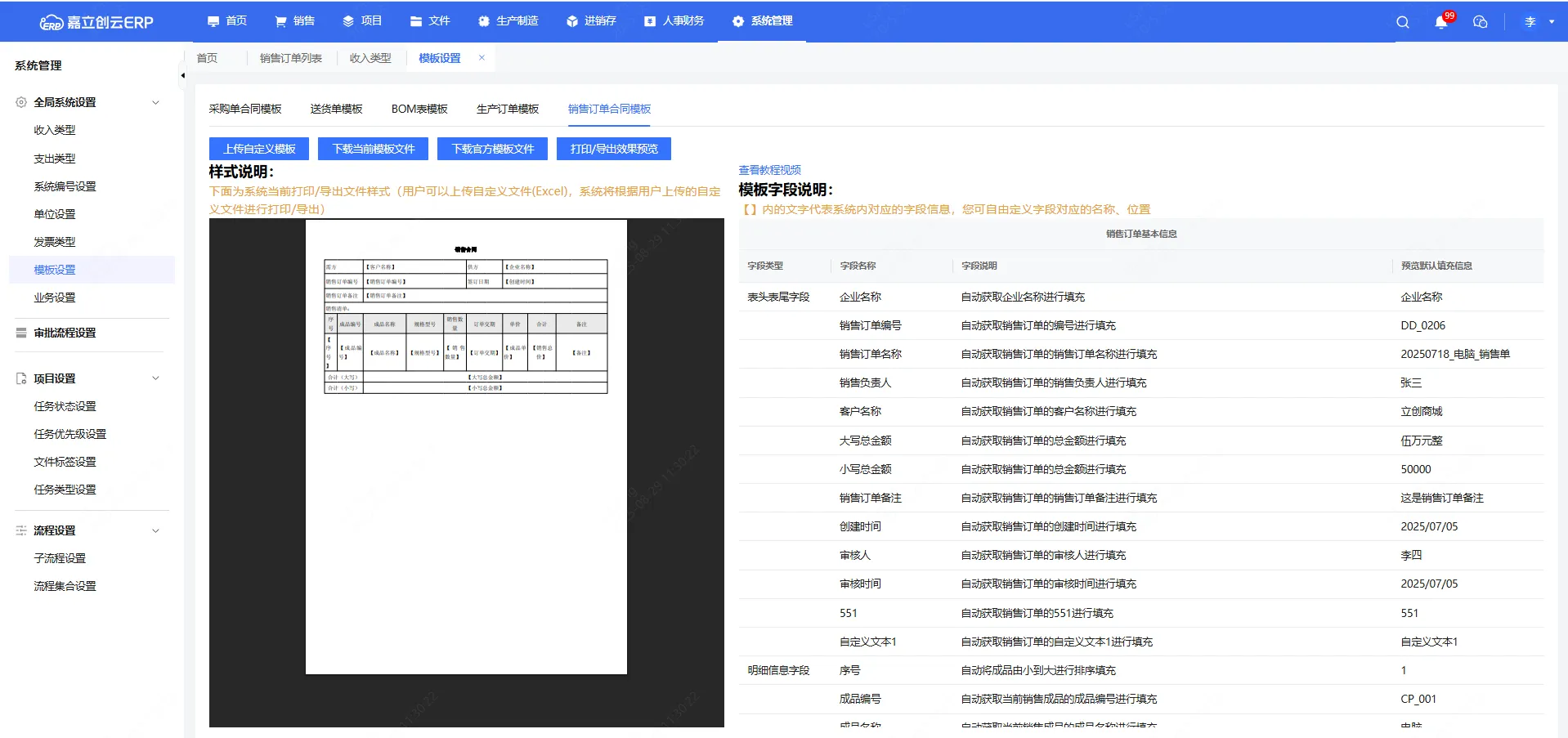
Task: Click the 上传自定义模板 button
Action: (x=259, y=149)
